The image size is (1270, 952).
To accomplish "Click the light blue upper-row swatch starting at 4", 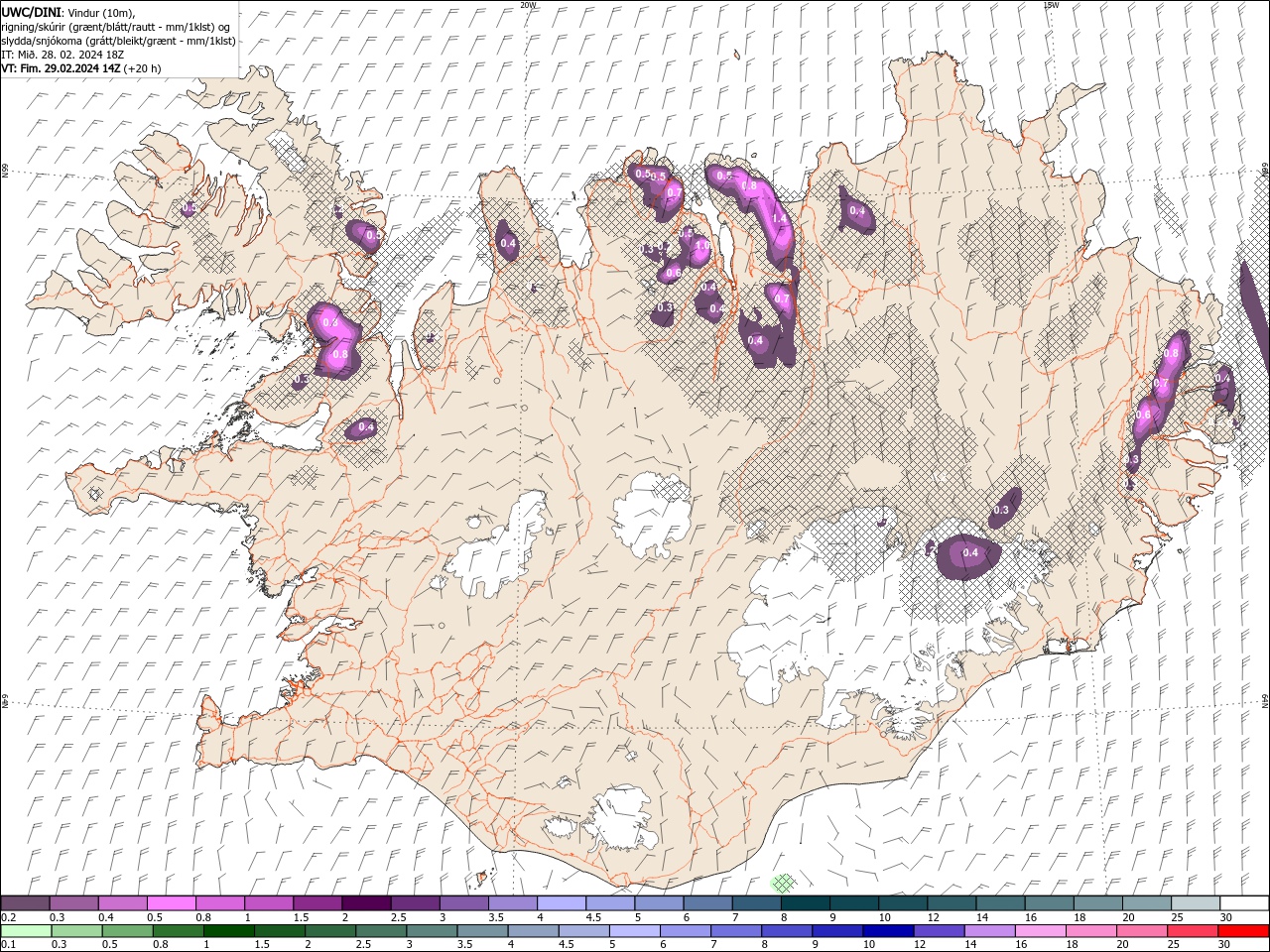I will click(x=561, y=903).
